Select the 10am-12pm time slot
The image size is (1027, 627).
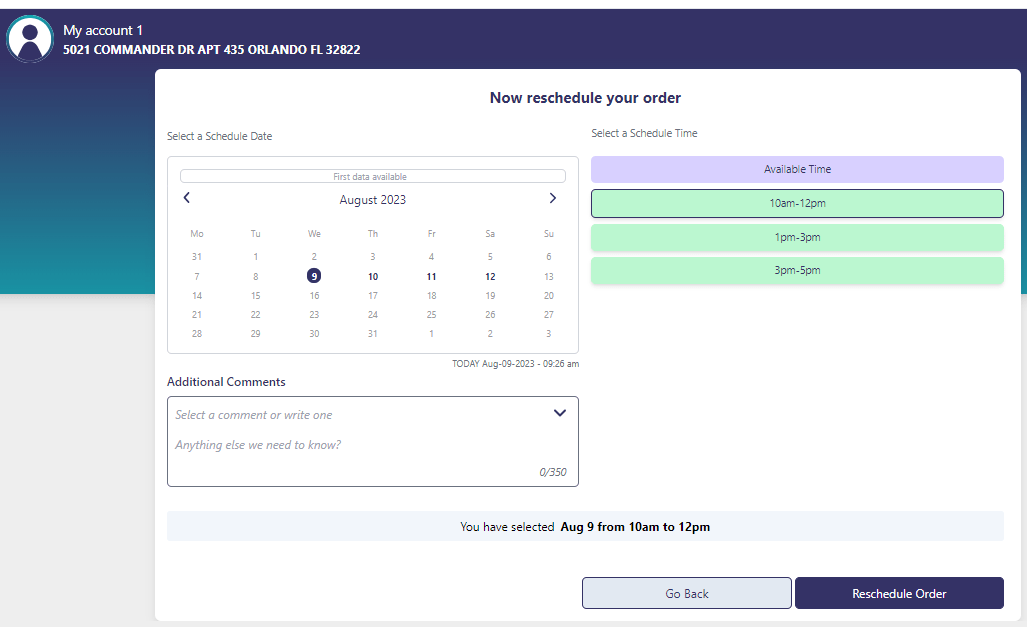(x=797, y=203)
